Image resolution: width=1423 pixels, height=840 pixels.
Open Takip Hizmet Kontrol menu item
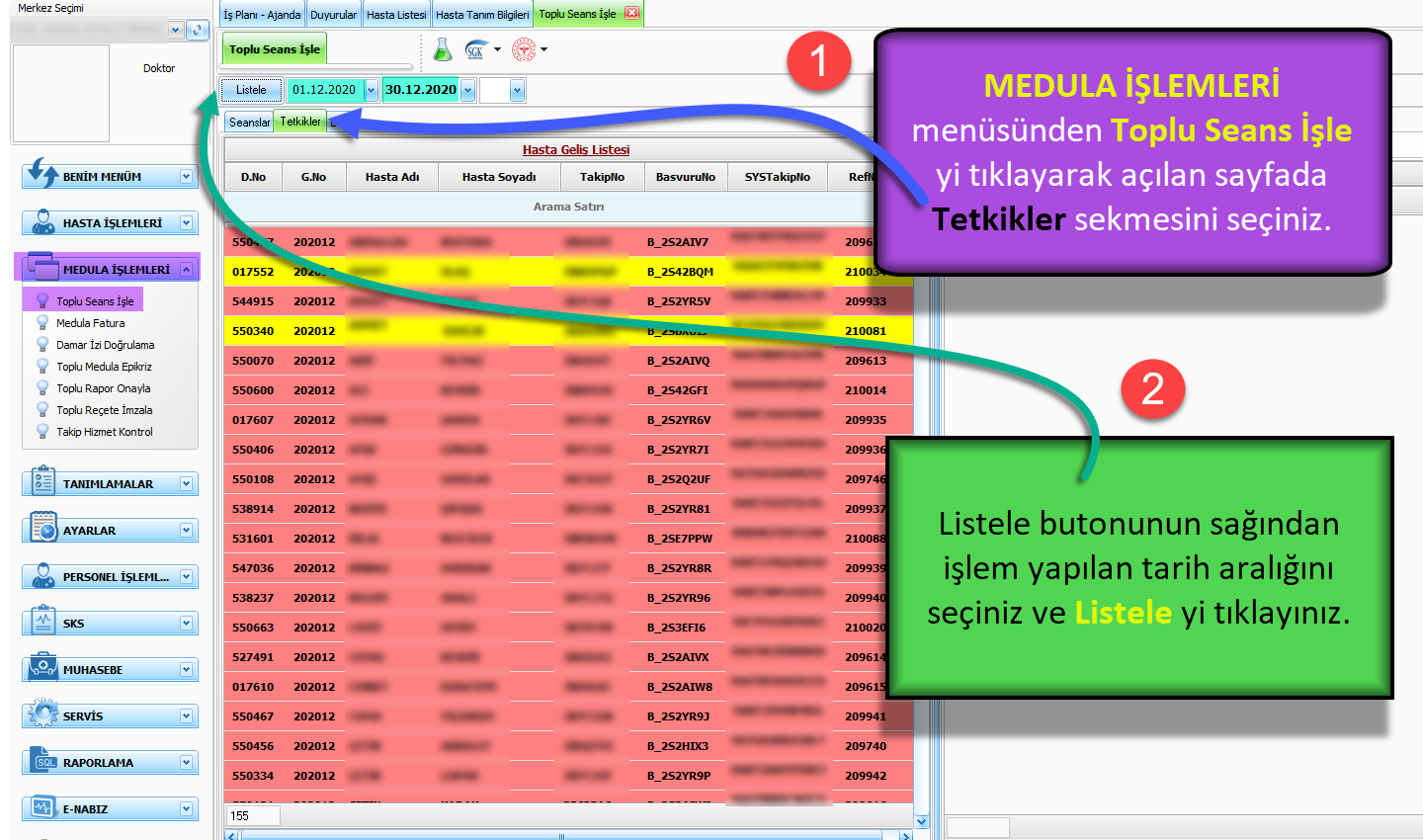click(104, 431)
